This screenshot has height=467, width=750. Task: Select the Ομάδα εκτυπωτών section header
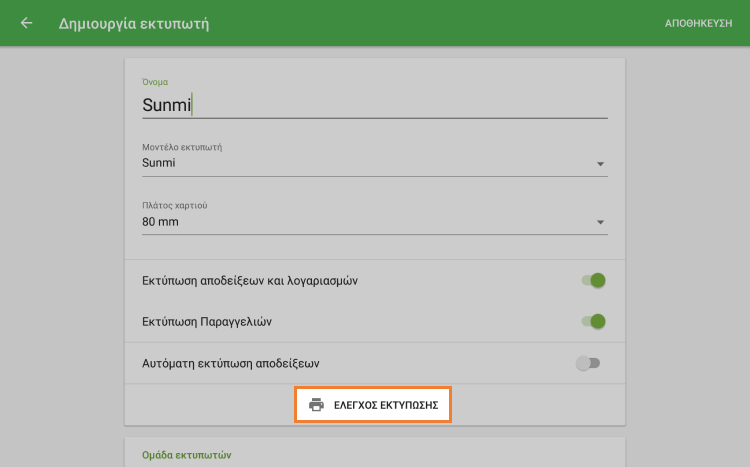[x=187, y=455]
